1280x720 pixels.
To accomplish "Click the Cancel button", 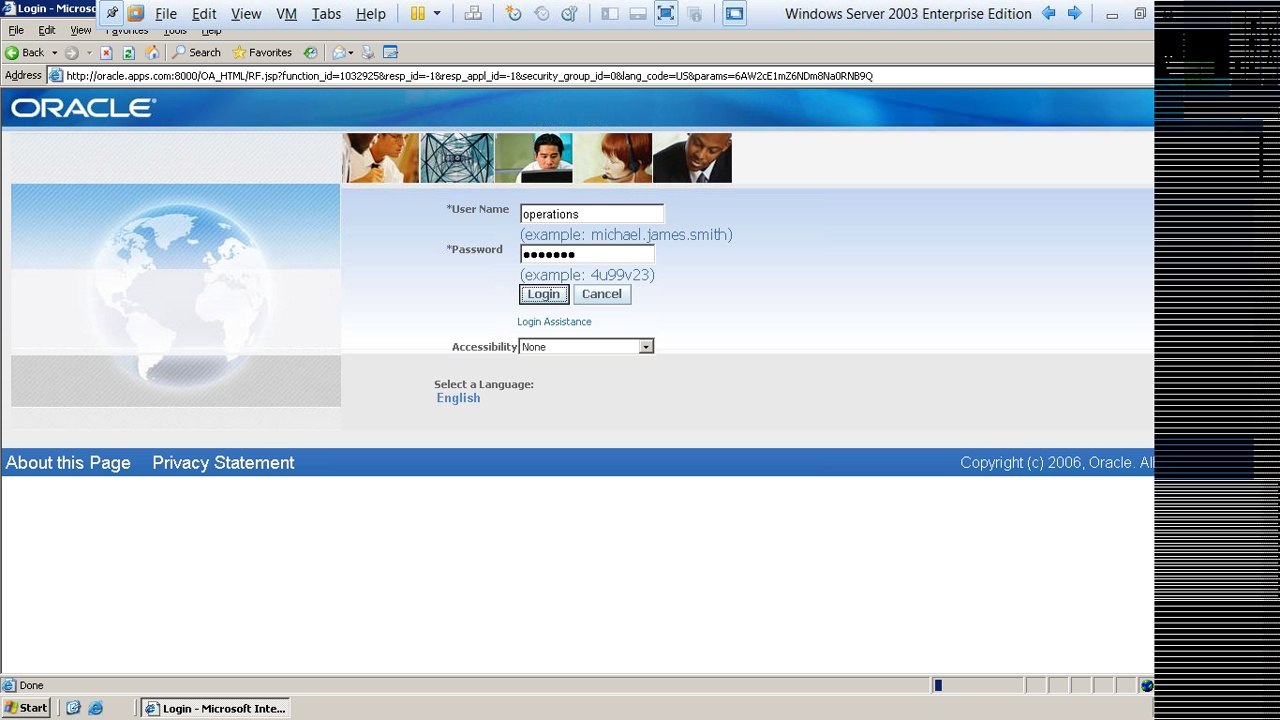I will tap(602, 294).
